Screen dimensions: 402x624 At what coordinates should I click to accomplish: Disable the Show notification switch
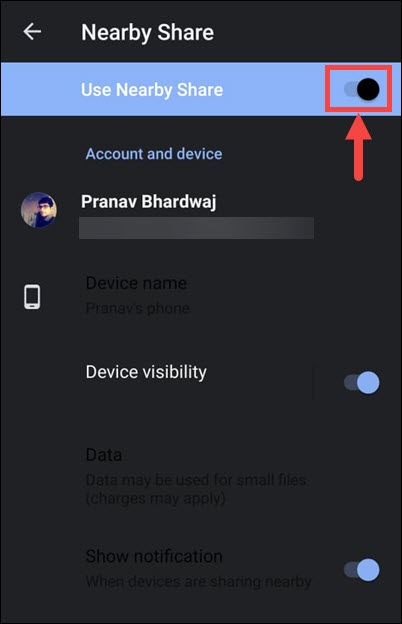(x=362, y=569)
